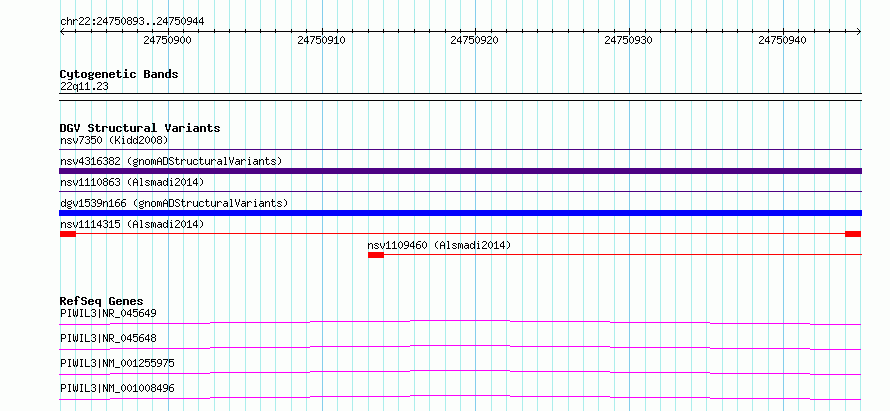Click the red start block of nsv1109460
Image resolution: width=890 pixels, height=411 pixels.
tap(376, 255)
